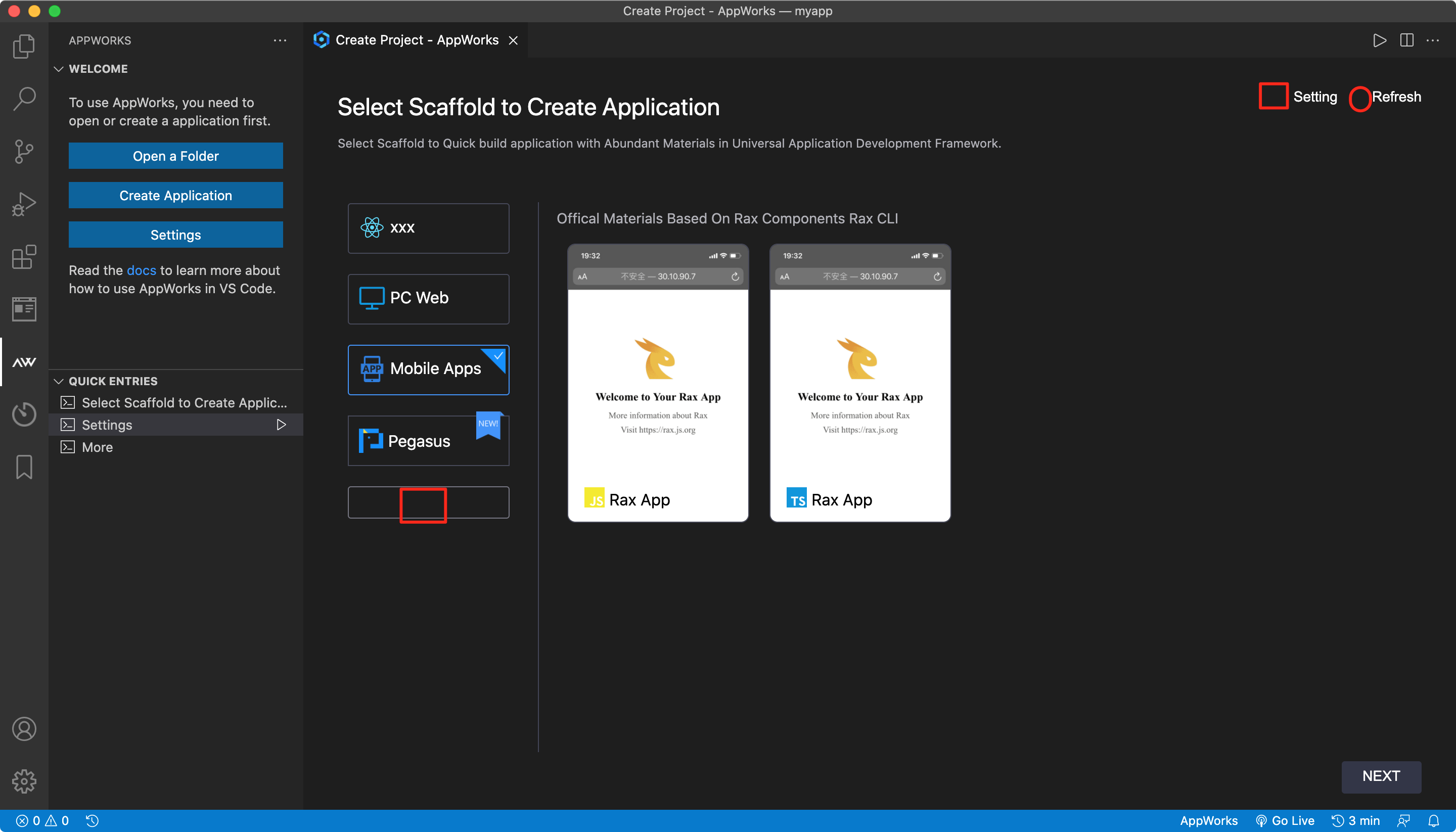Open the Search panel in the activity bar
1456x832 pixels.
(23, 98)
